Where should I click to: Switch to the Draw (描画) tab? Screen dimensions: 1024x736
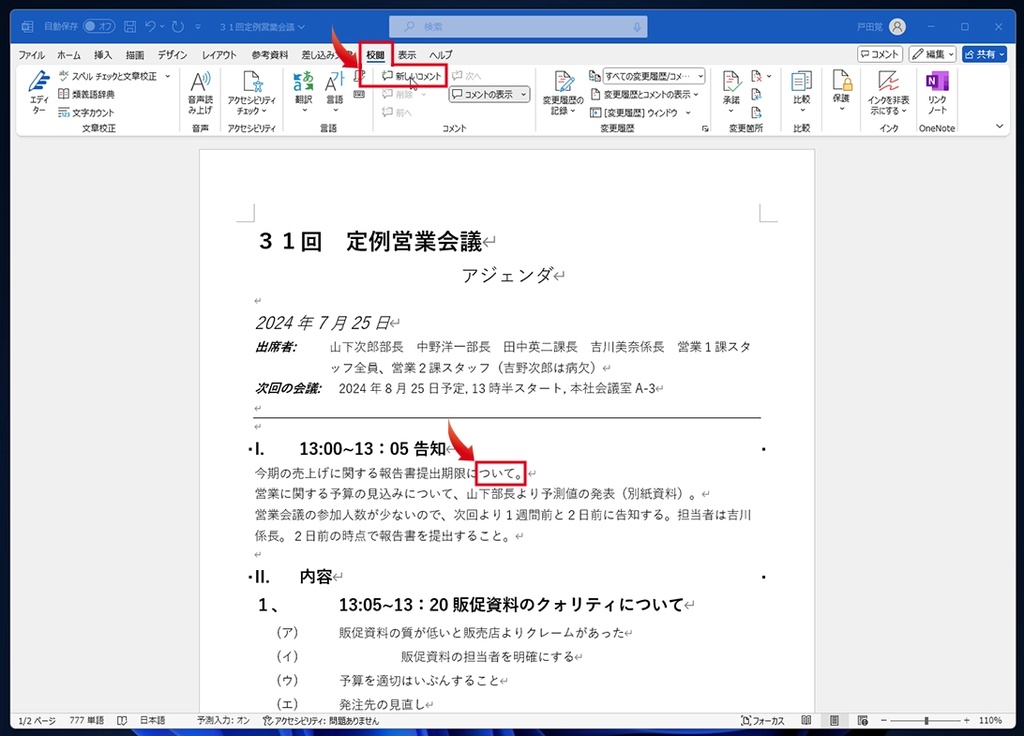tap(135, 55)
